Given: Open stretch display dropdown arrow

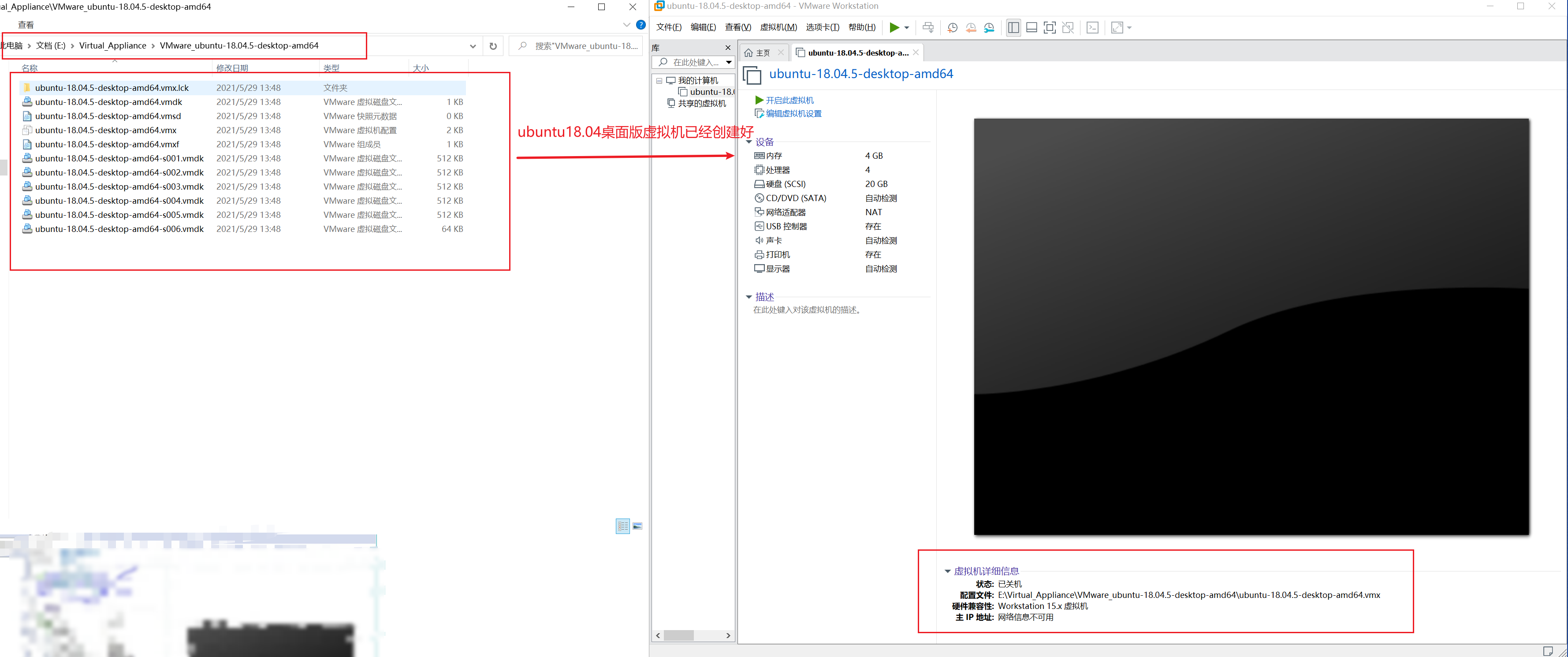Looking at the screenshot, I should coord(1129,27).
